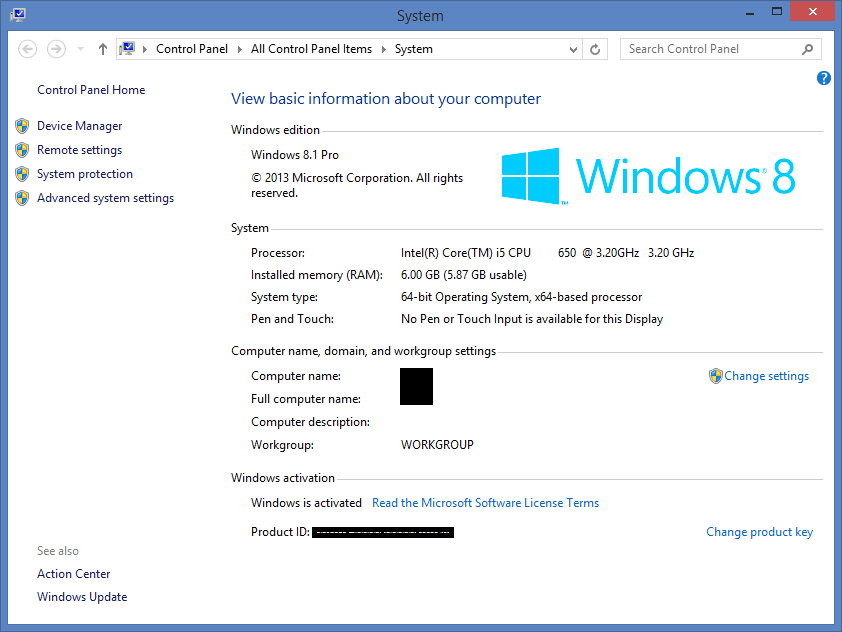
Task: Open the address bar history dropdown
Action: (x=574, y=49)
